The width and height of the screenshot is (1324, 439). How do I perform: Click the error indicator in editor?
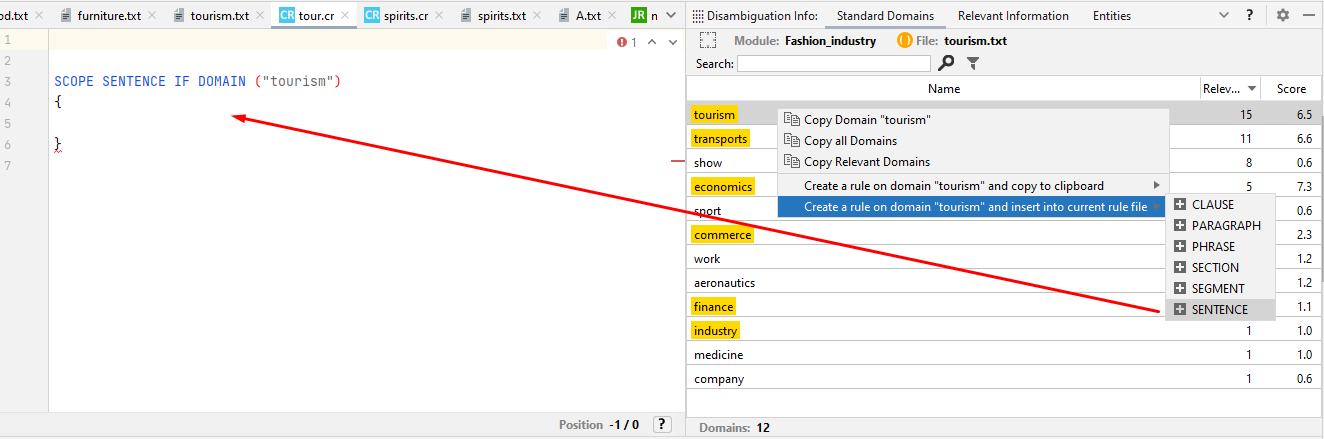[x=627, y=42]
